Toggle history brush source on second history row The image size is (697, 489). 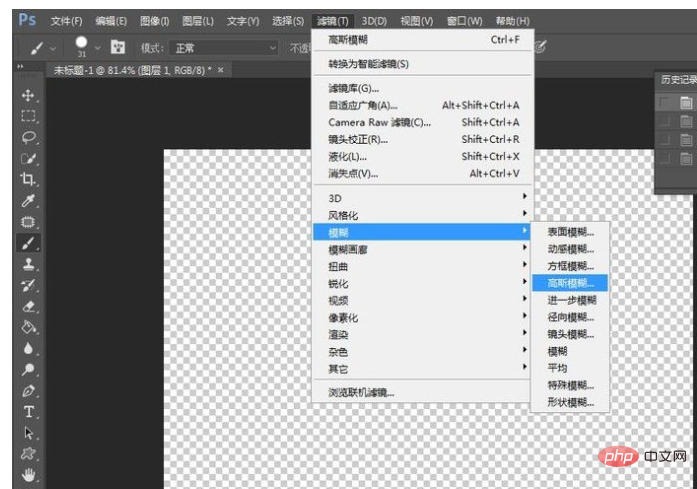coord(665,121)
